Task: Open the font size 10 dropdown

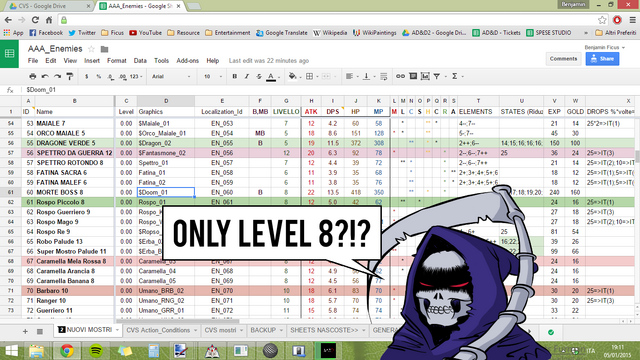Action: pyautogui.click(x=213, y=76)
